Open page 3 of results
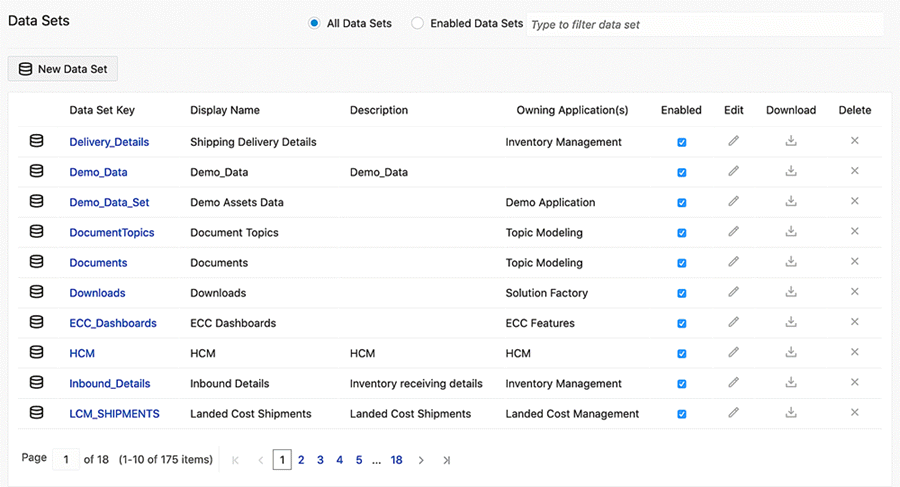This screenshot has width=900, height=487. pyautogui.click(x=320, y=460)
